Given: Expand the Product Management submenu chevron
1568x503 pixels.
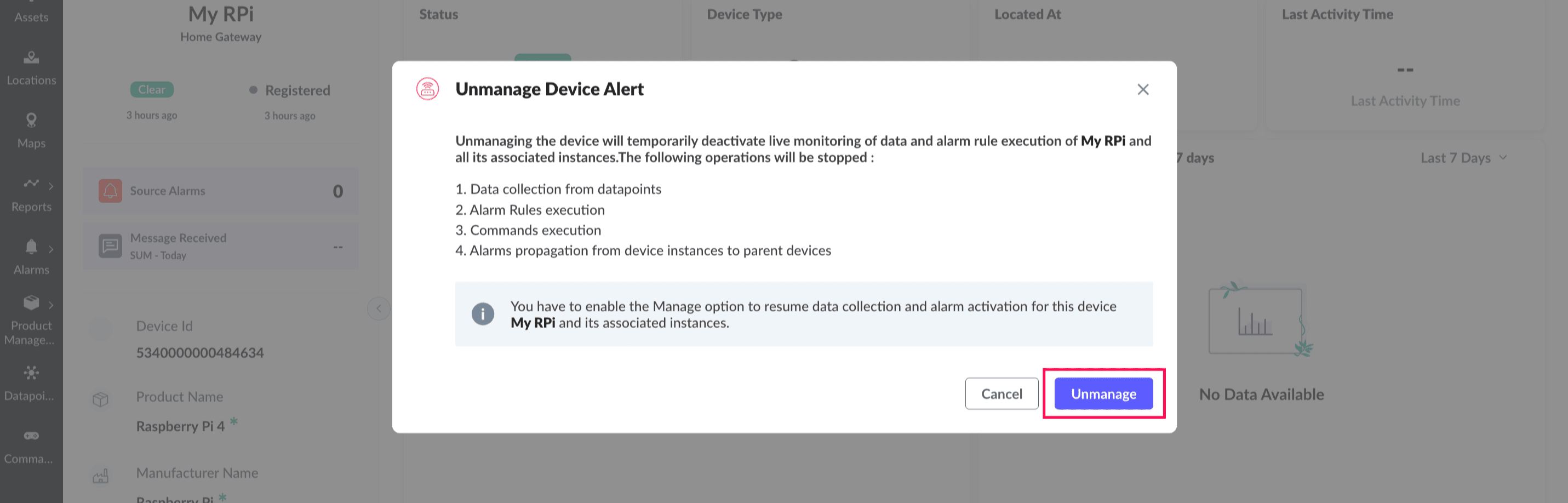Looking at the screenshot, I should coord(51,305).
